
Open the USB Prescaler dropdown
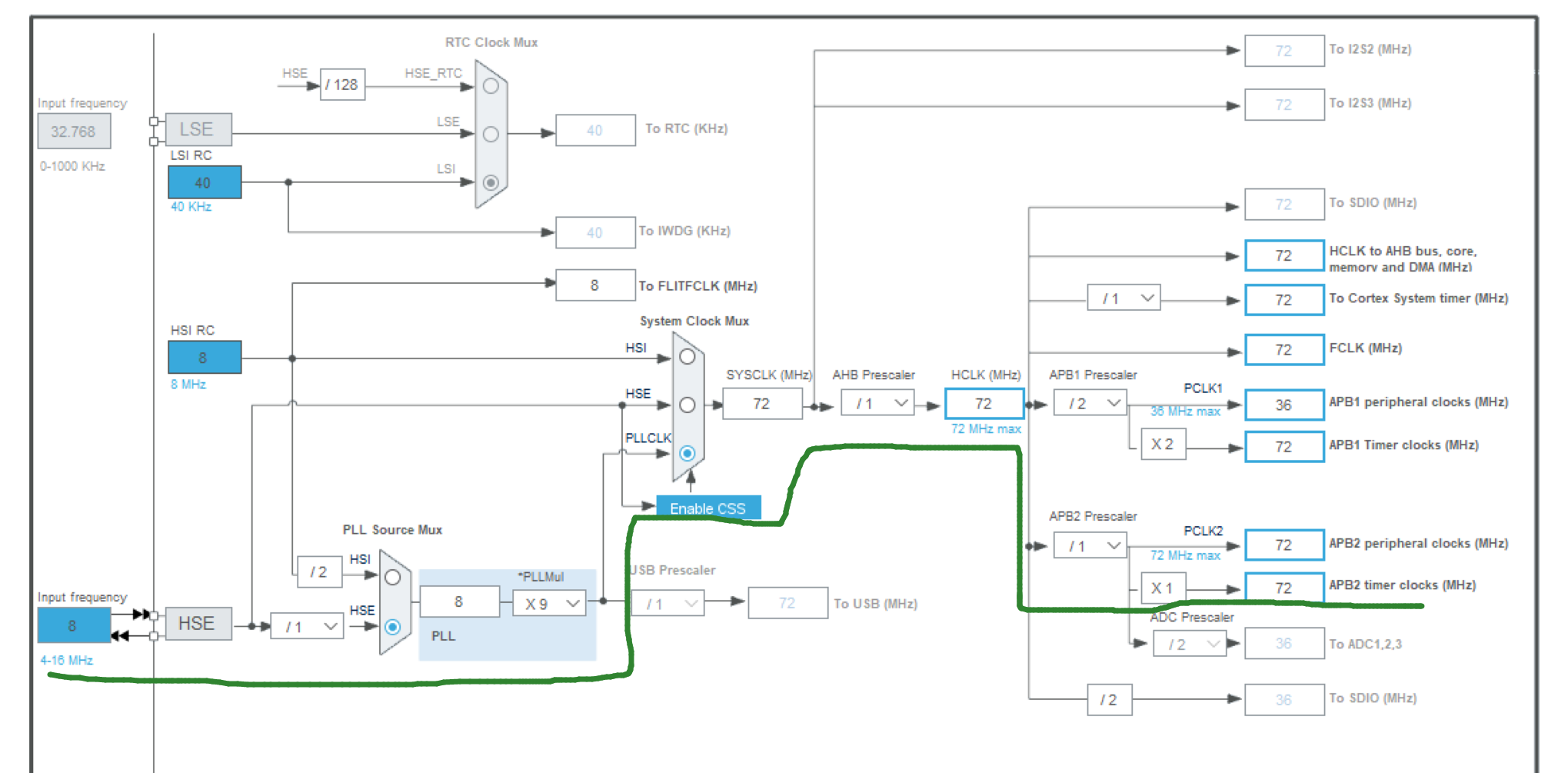[667, 603]
